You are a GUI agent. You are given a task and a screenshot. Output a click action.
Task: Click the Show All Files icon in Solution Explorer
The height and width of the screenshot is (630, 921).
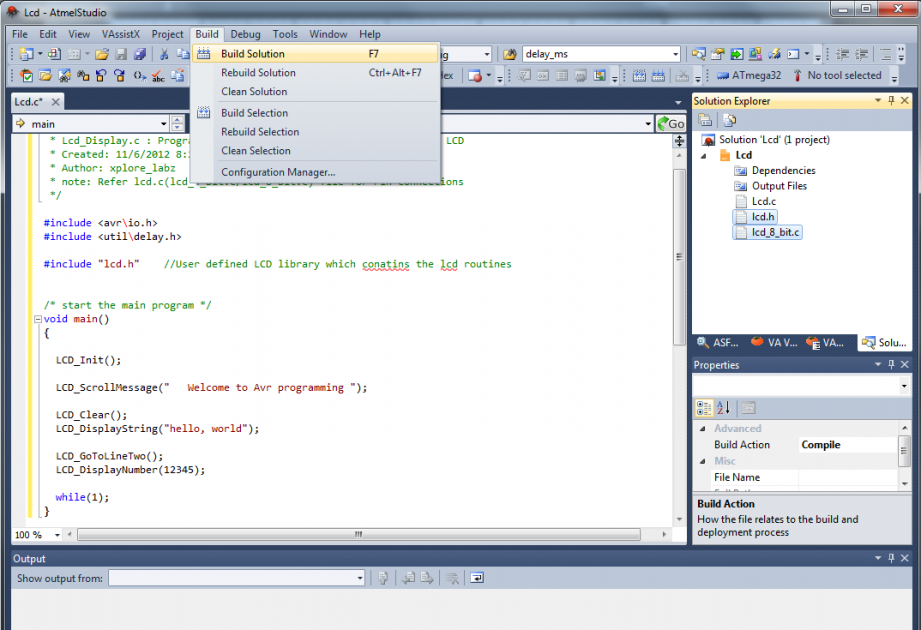pyautogui.click(x=729, y=120)
